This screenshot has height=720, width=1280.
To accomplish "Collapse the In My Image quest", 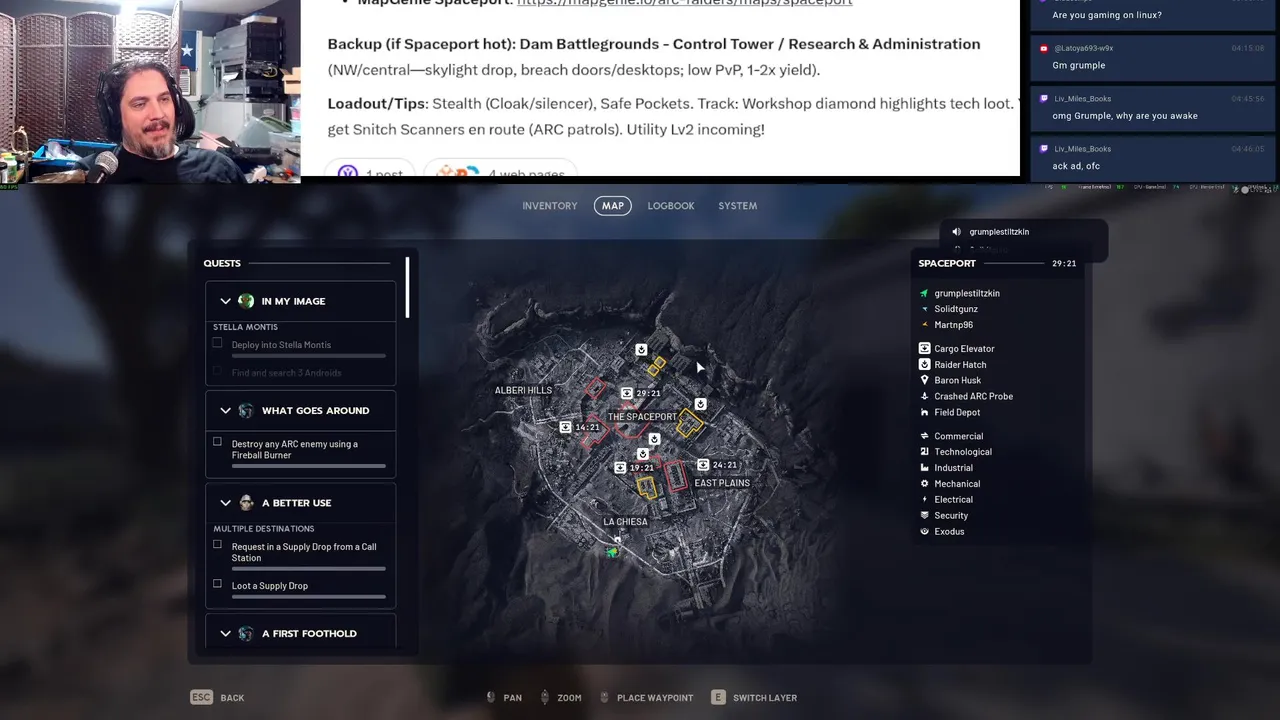I will point(225,301).
